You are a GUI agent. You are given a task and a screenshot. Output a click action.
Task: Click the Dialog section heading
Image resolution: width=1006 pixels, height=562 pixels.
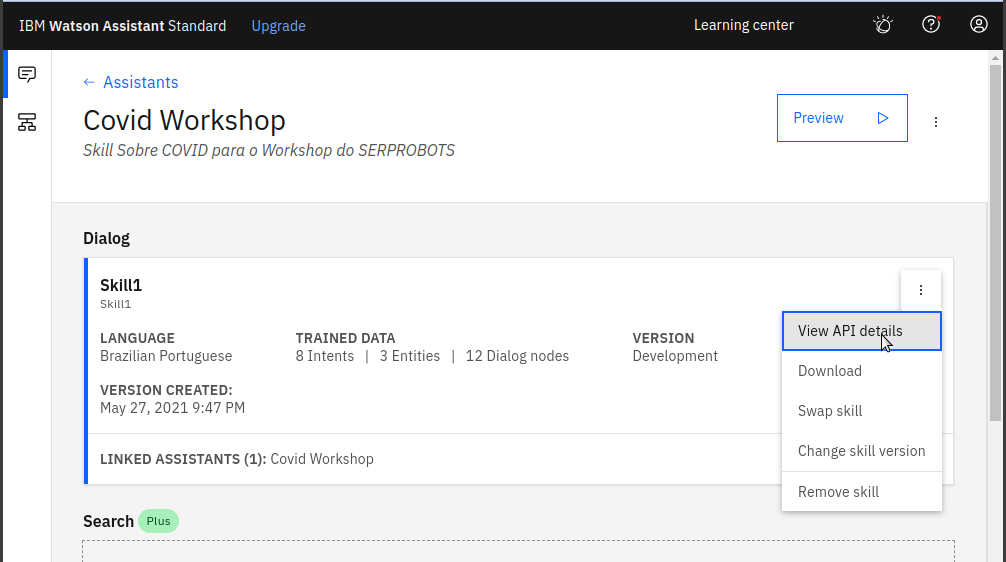(x=107, y=238)
